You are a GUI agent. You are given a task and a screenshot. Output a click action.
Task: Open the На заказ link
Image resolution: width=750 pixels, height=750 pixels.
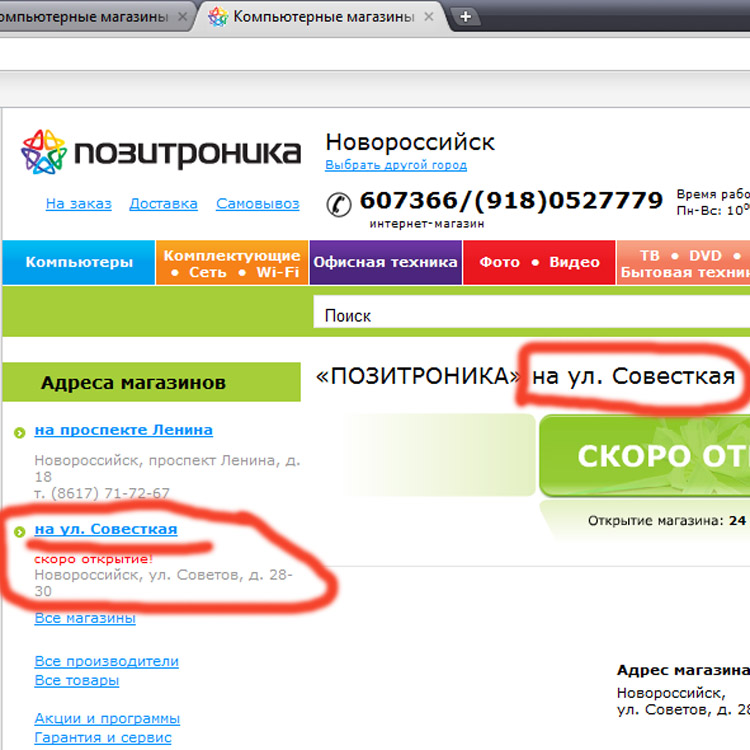(78, 204)
